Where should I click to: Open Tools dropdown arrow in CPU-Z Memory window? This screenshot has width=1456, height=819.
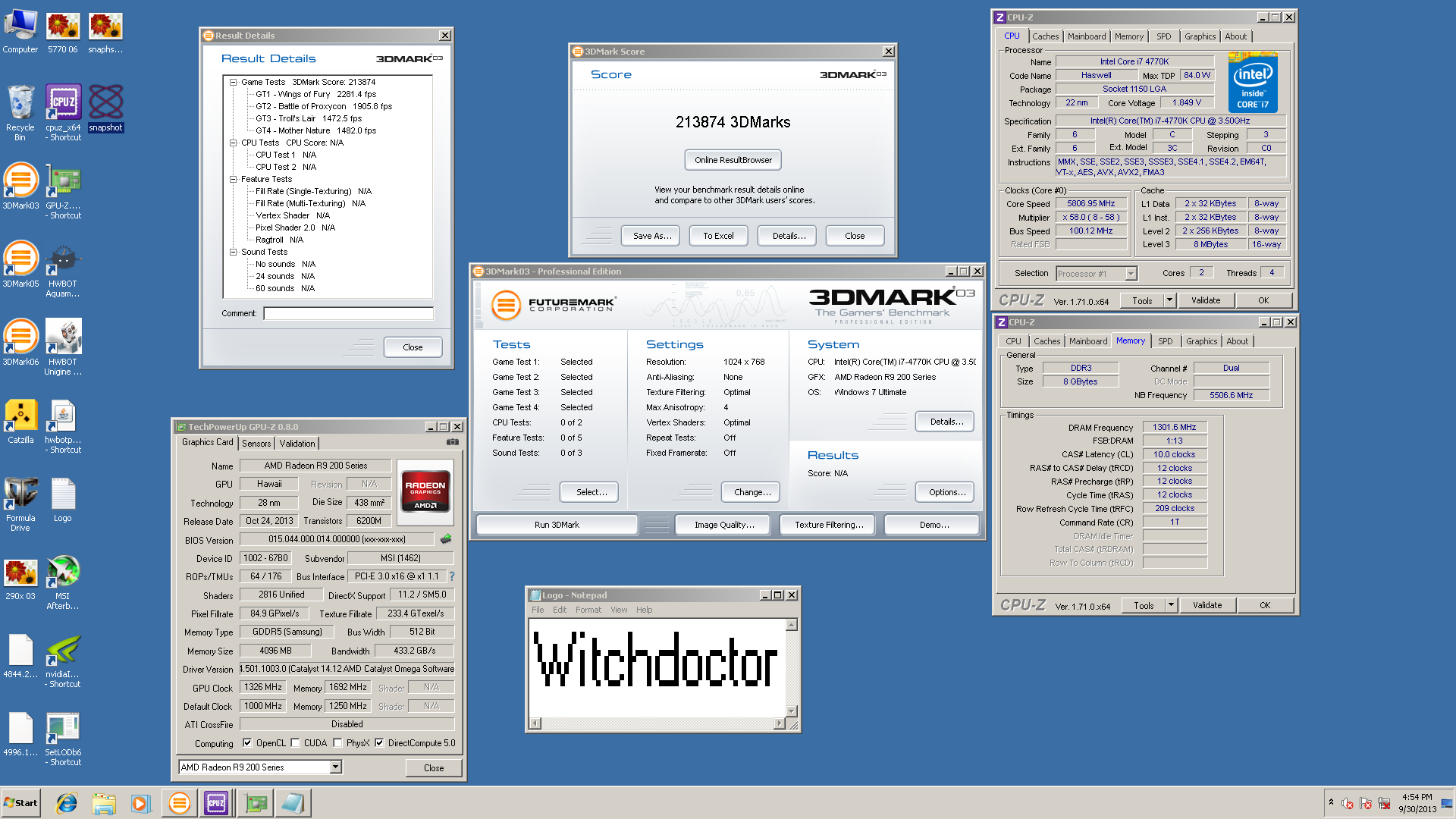coord(1171,605)
